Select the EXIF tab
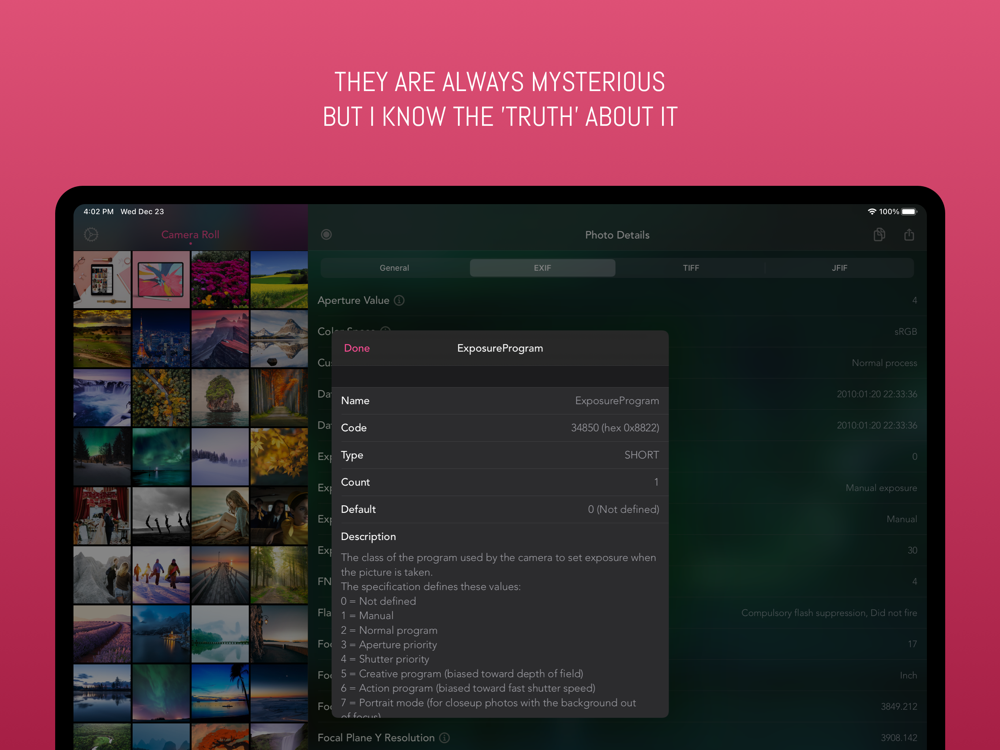Viewport: 1000px width, 750px height. [543, 268]
